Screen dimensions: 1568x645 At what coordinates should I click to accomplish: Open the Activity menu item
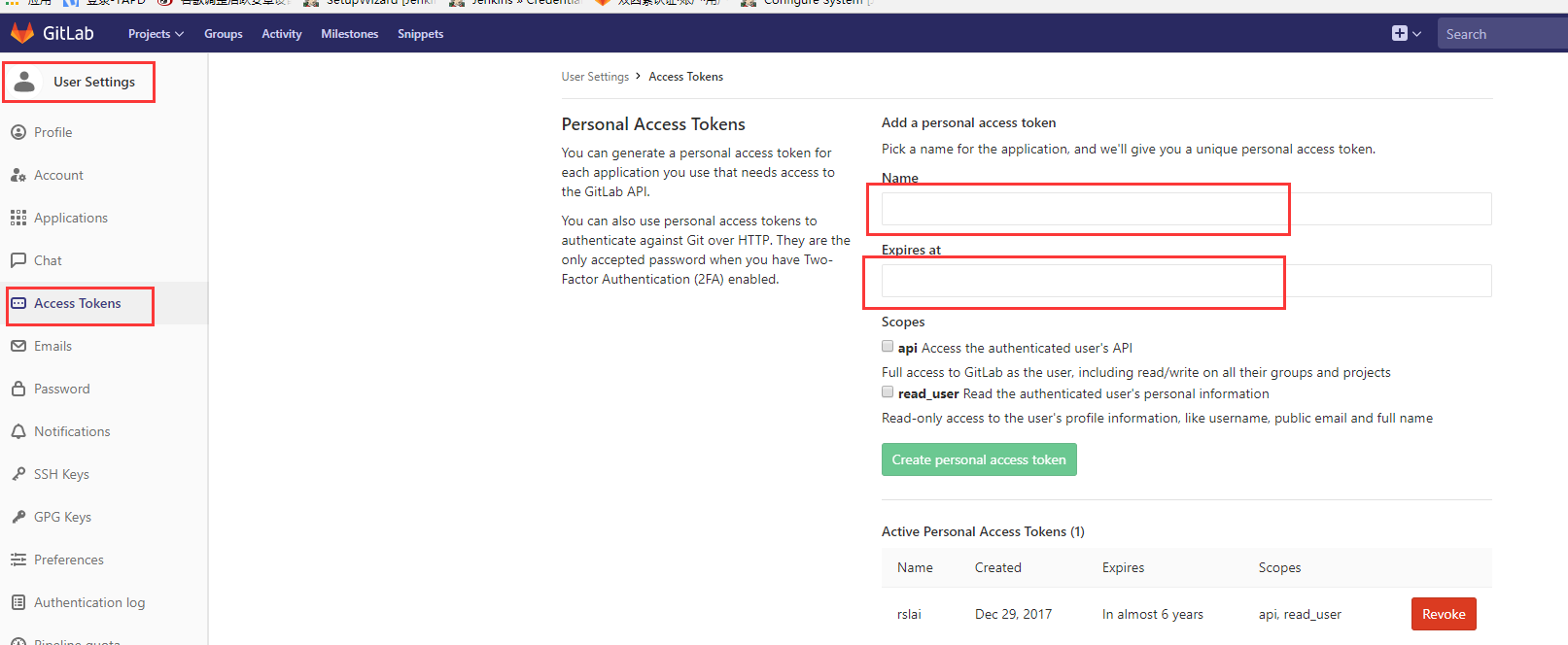[282, 34]
